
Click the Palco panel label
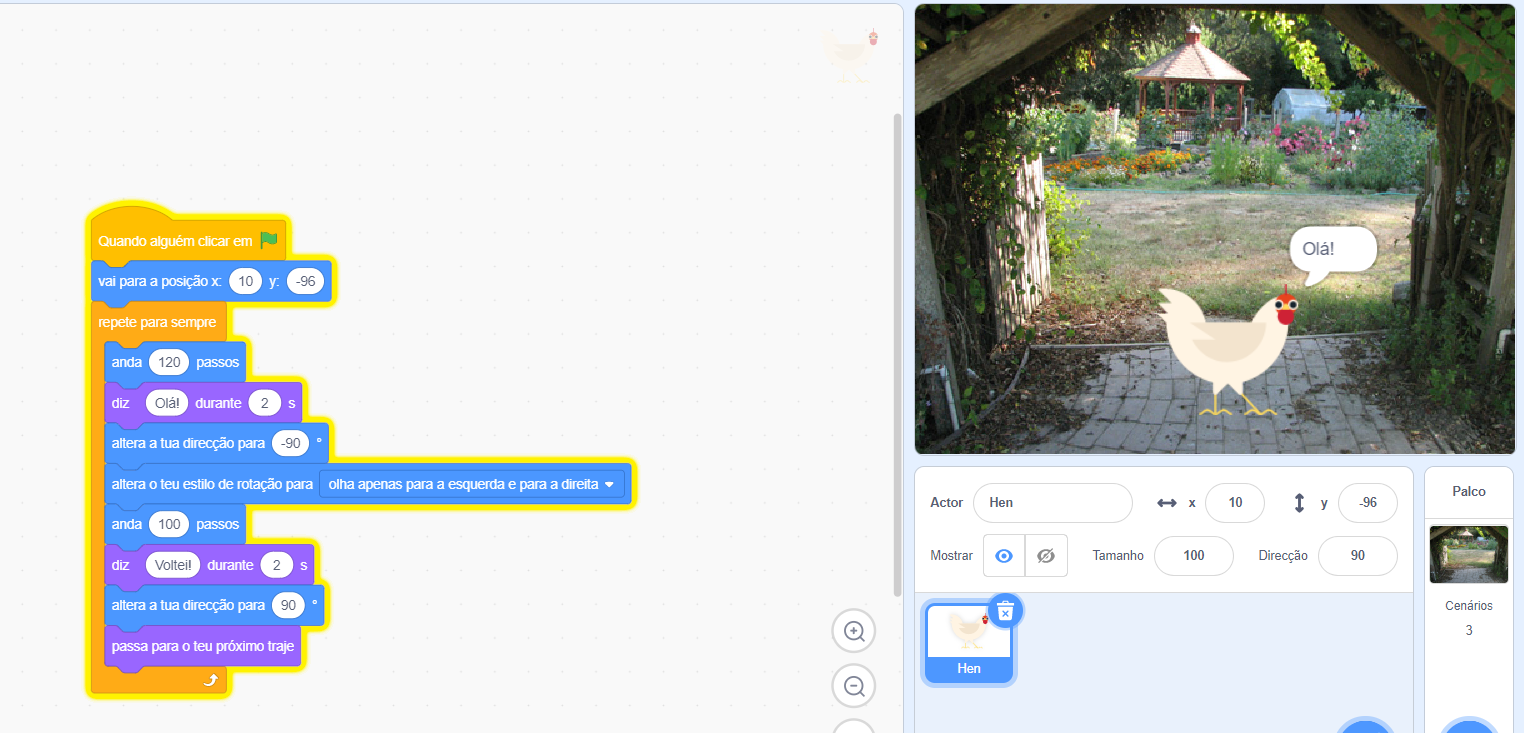1469,492
